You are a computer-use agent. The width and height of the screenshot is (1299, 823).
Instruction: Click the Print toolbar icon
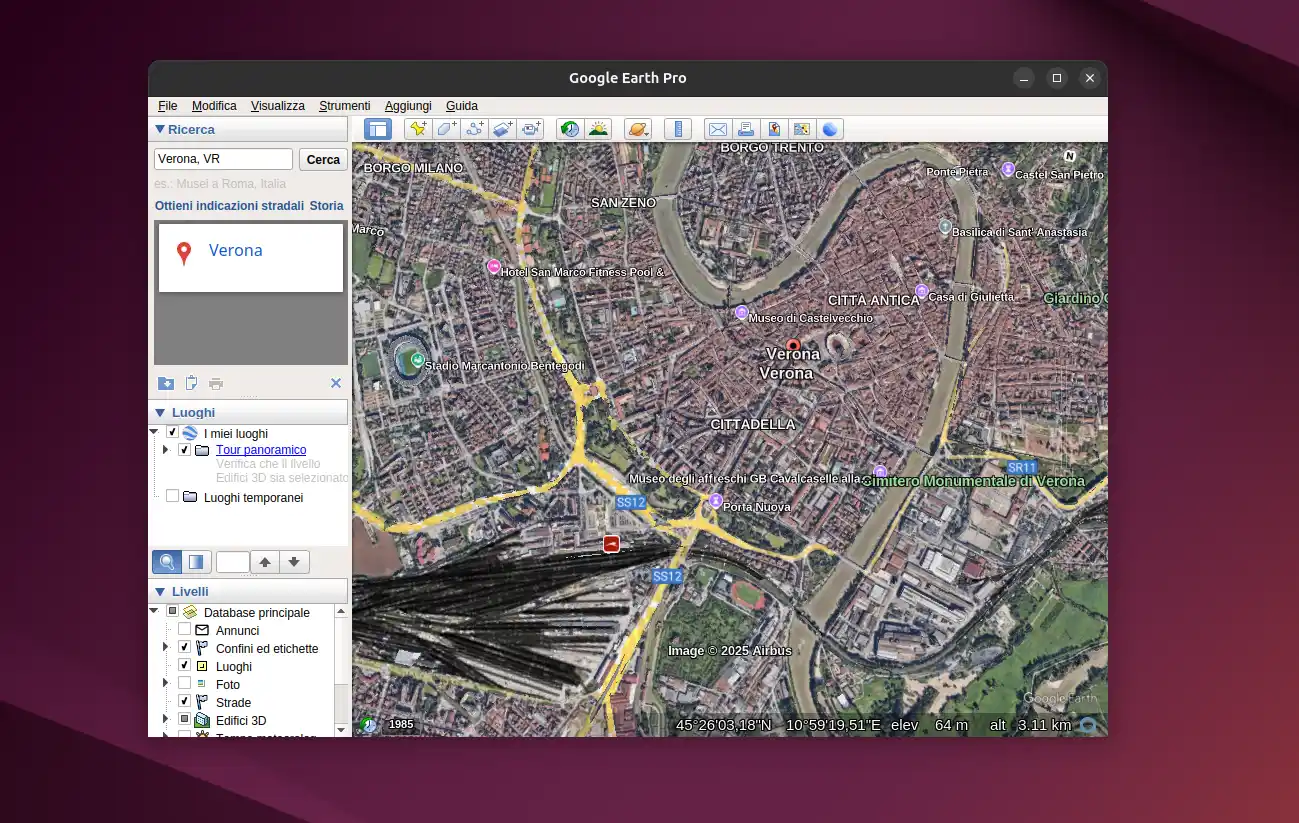(745, 129)
